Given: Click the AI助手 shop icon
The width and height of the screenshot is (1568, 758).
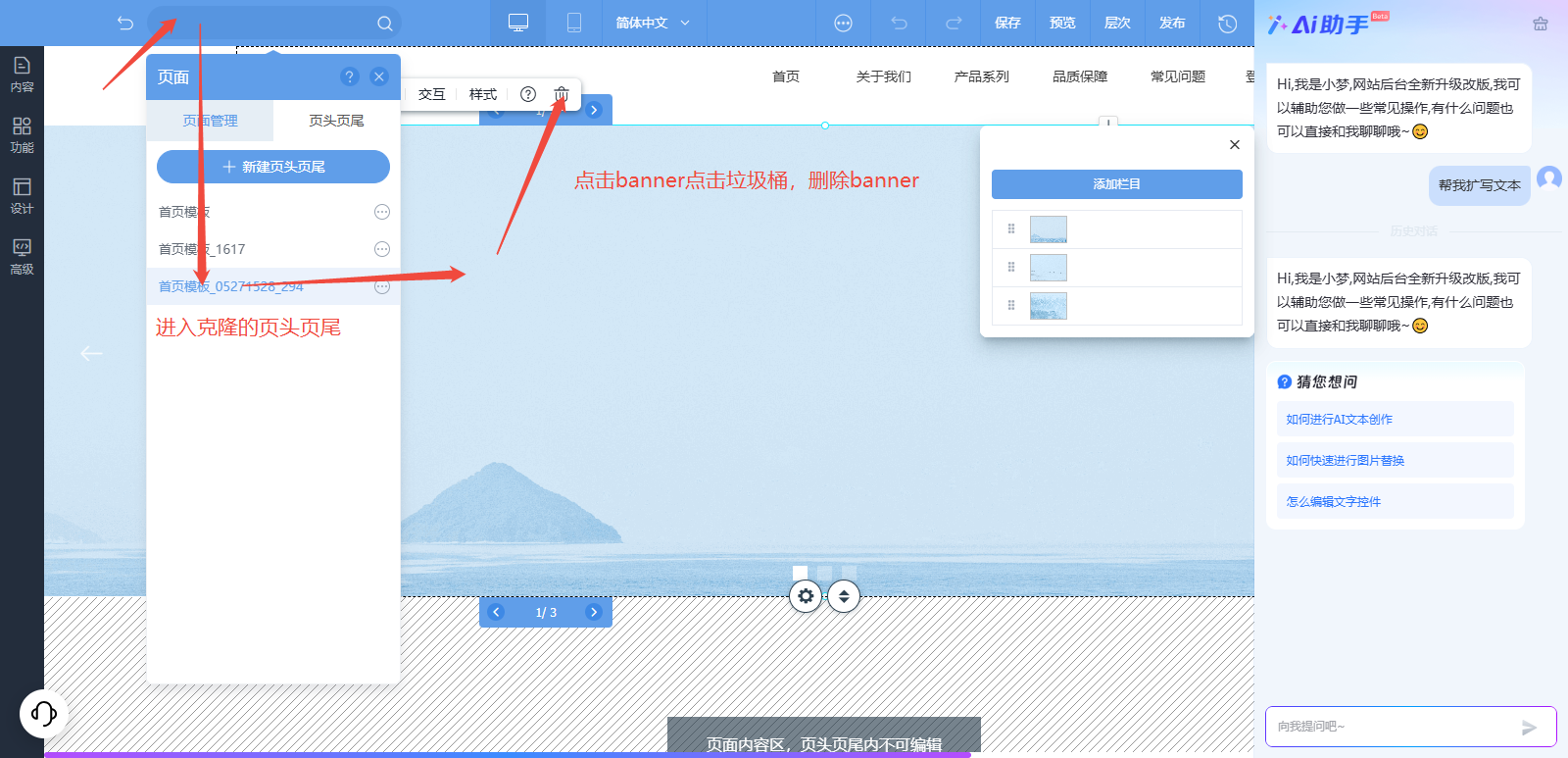Looking at the screenshot, I should click(1541, 24).
